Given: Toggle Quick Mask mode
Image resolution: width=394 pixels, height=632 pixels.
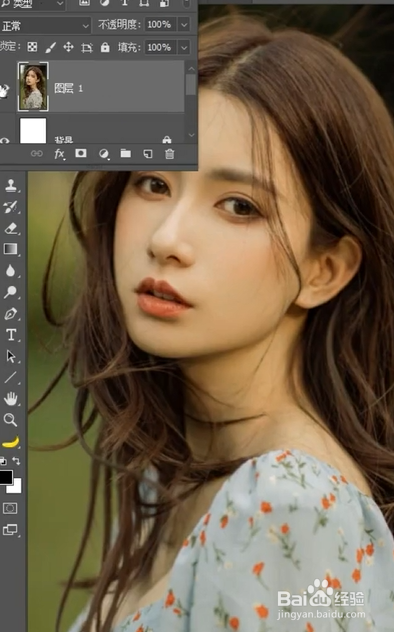Looking at the screenshot, I should 10,508.
